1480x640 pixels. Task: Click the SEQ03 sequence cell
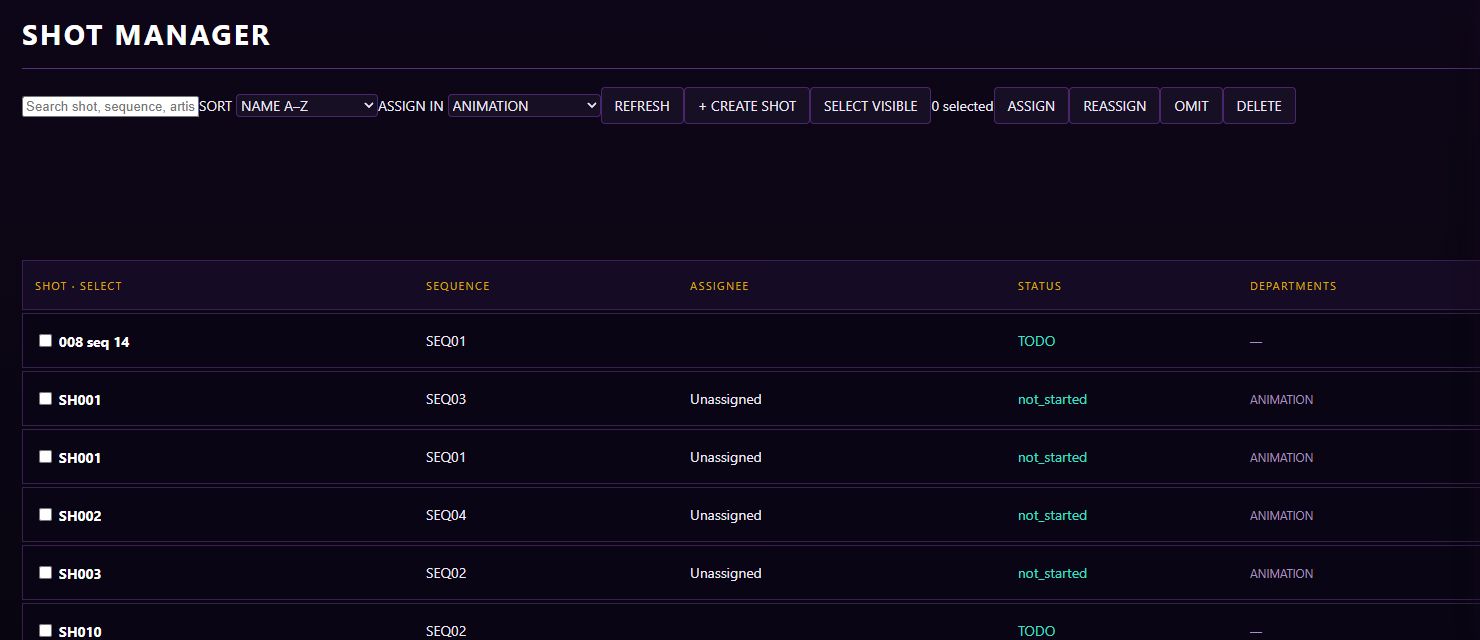[x=446, y=399]
